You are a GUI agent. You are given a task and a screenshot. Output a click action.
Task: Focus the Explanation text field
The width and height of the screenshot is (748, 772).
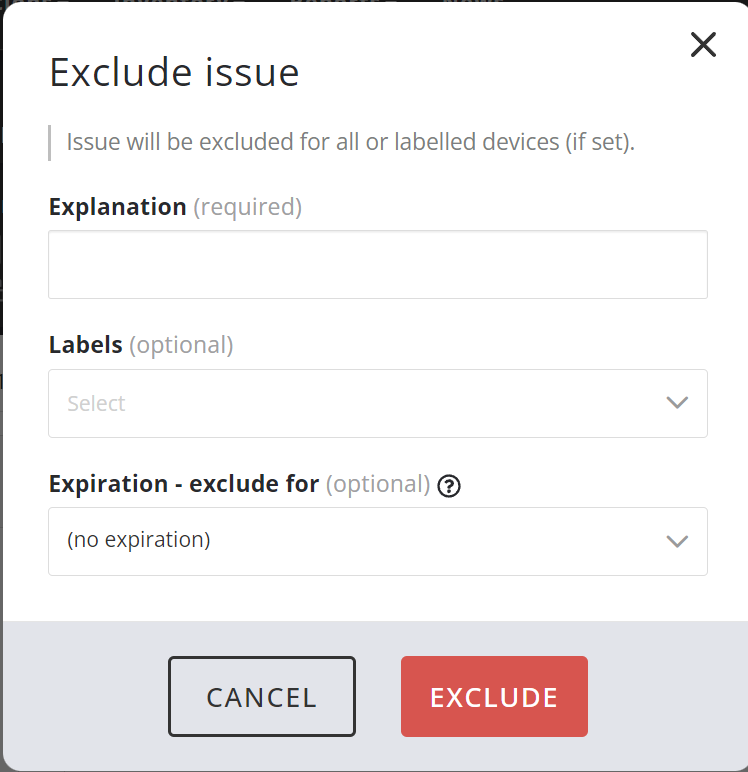(x=377, y=264)
